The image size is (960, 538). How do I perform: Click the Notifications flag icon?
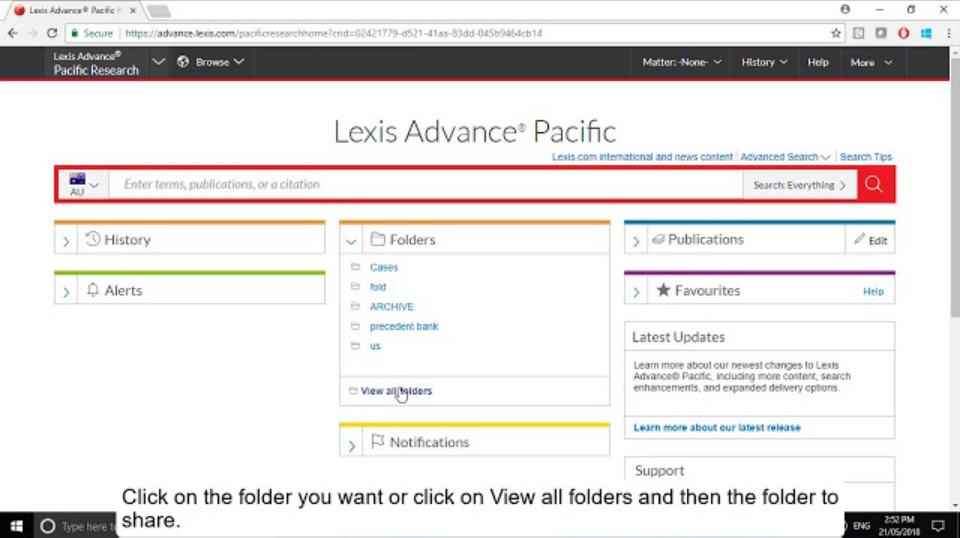point(377,441)
